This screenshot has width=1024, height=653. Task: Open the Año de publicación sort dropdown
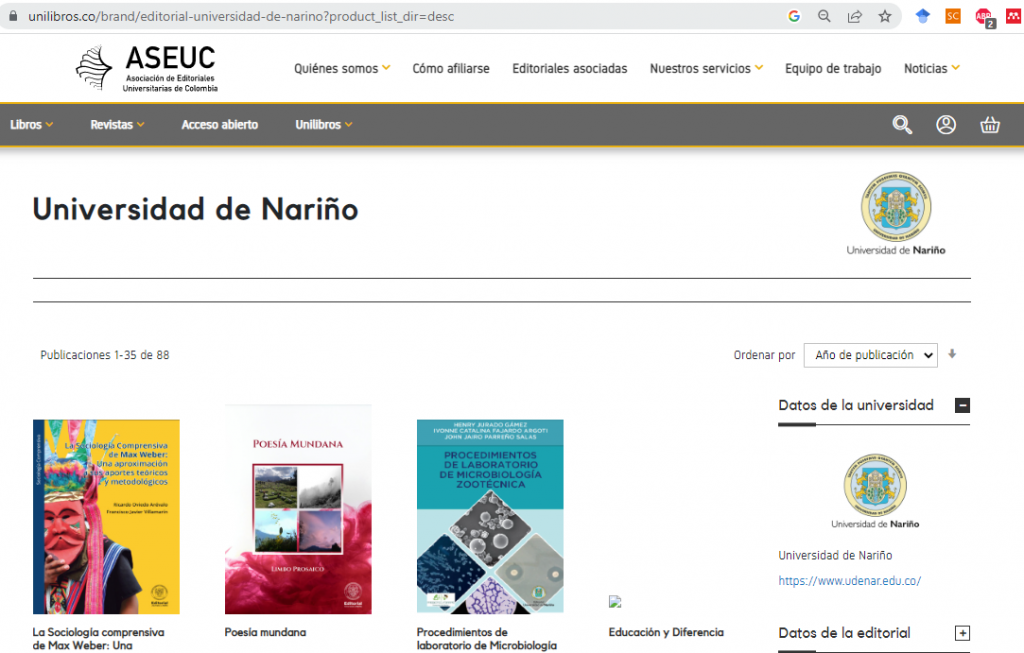(x=871, y=355)
